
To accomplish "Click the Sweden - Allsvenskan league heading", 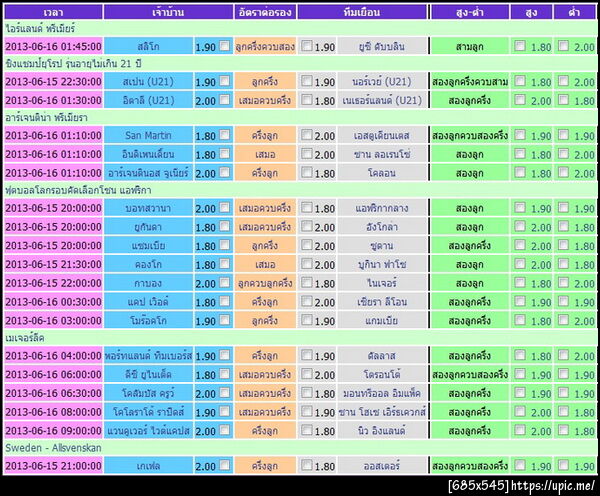I will 53,448.
